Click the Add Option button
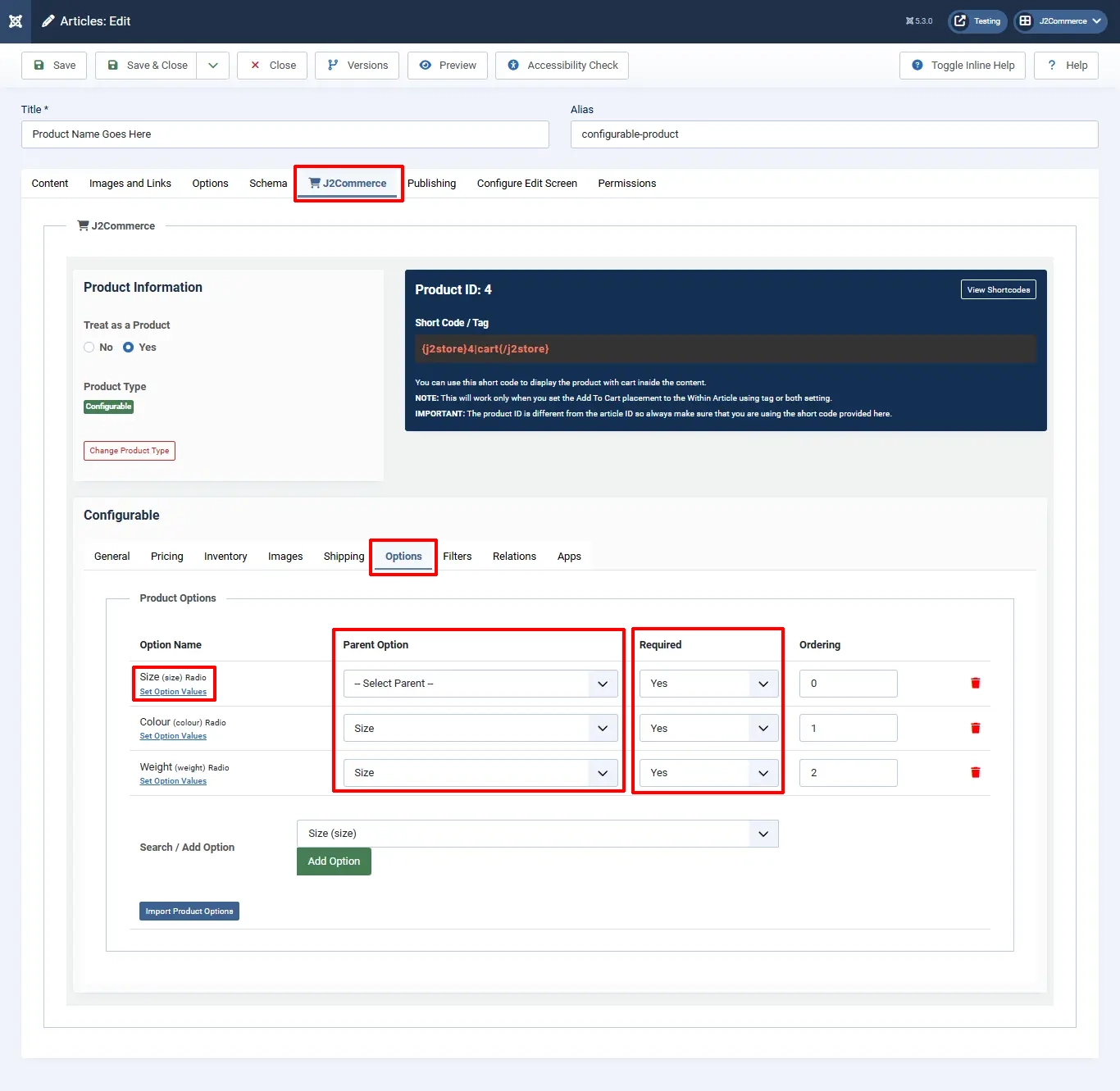The width and height of the screenshot is (1120, 1091). point(334,861)
